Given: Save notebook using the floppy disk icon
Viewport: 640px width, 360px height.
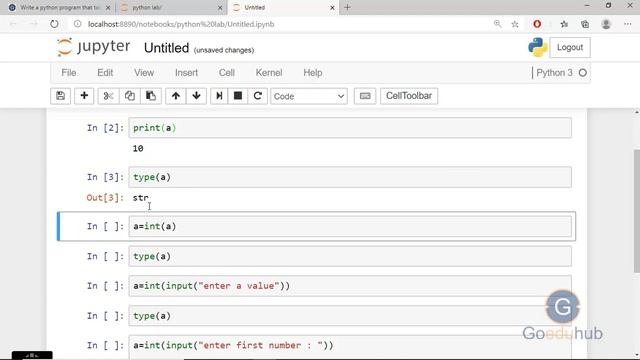Looking at the screenshot, I should pyautogui.click(x=60, y=96).
